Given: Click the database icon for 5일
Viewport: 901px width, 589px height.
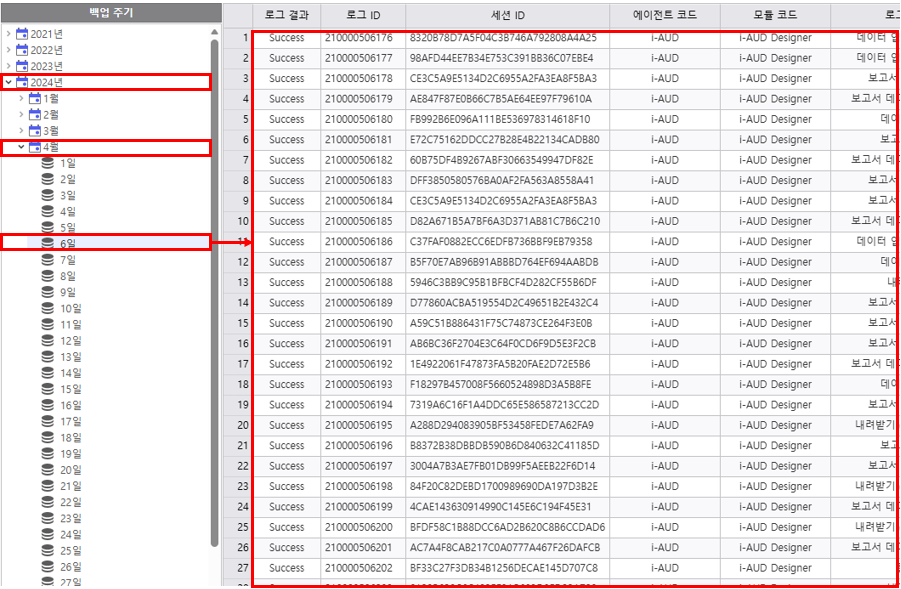Looking at the screenshot, I should [x=48, y=228].
